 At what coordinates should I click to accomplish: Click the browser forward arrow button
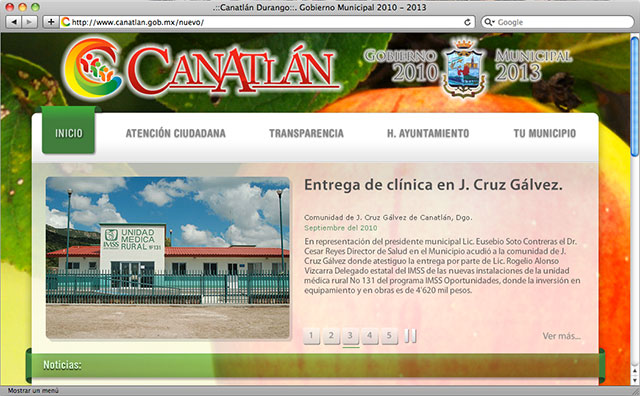pos(29,22)
